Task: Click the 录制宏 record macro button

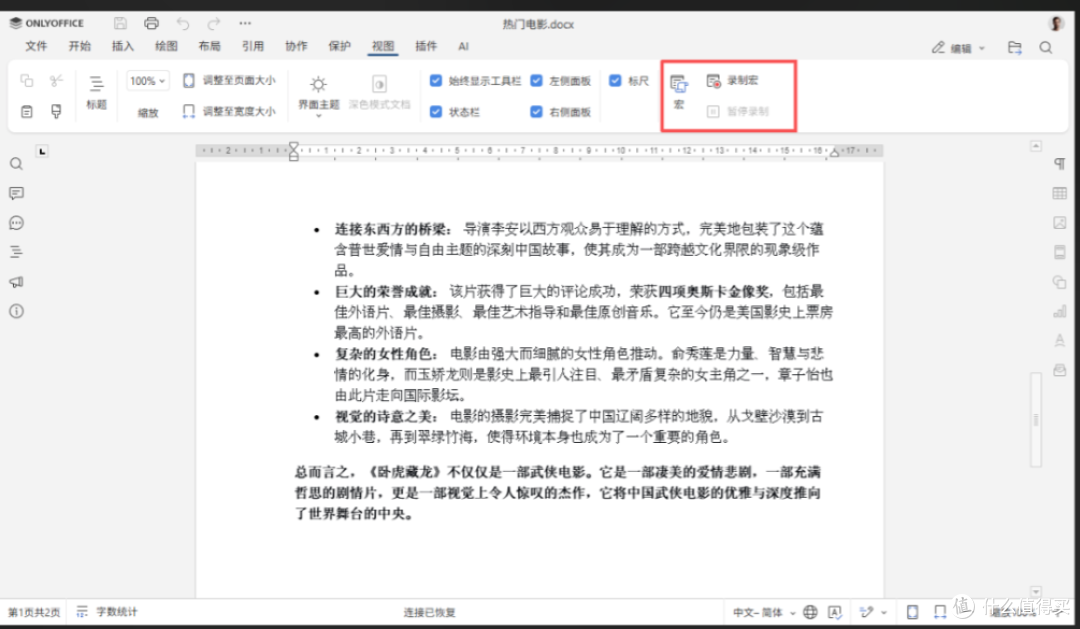Action: click(733, 81)
